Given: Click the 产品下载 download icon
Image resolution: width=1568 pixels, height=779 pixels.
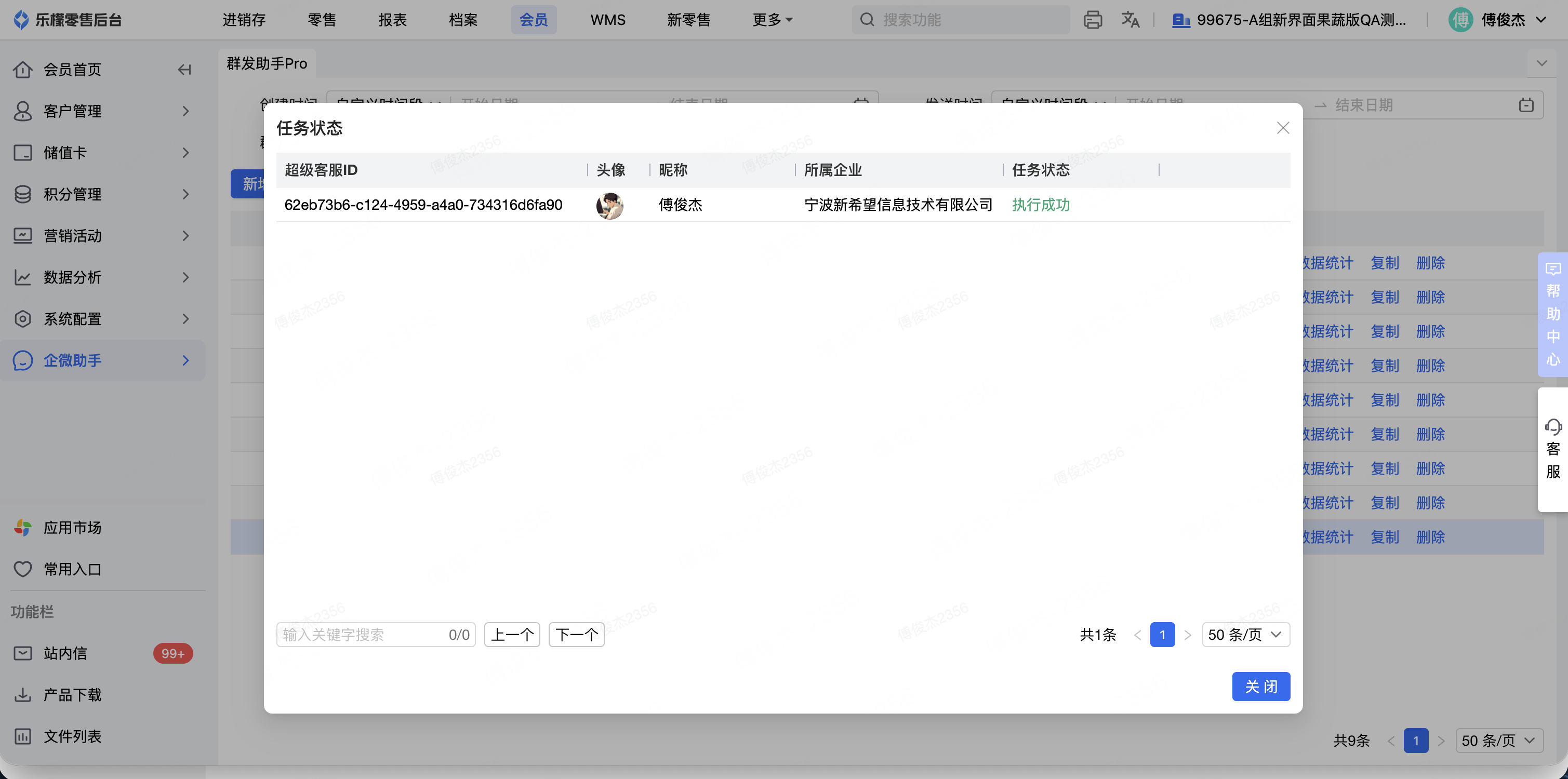Looking at the screenshot, I should point(22,694).
